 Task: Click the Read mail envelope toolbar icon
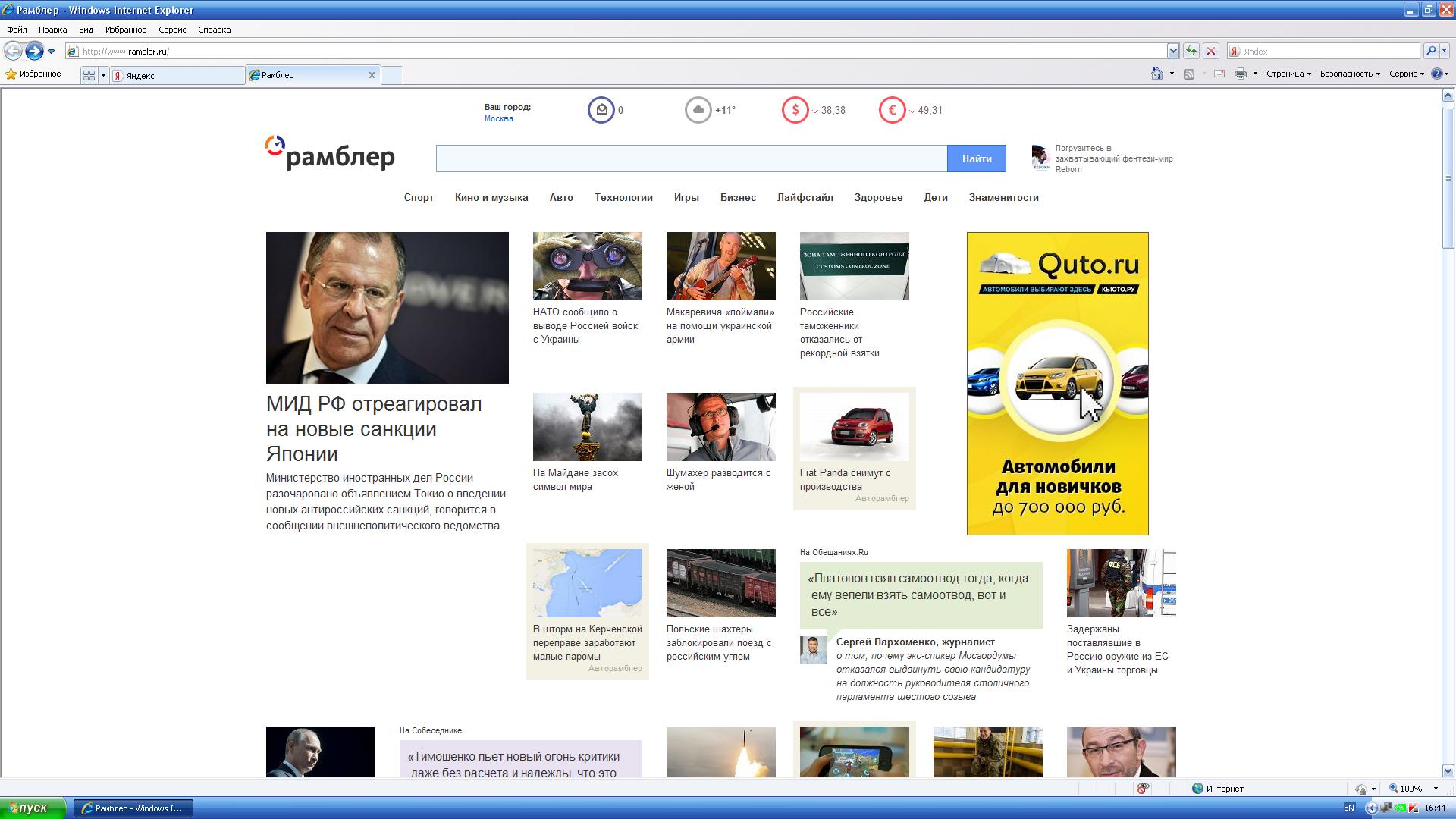point(1219,74)
